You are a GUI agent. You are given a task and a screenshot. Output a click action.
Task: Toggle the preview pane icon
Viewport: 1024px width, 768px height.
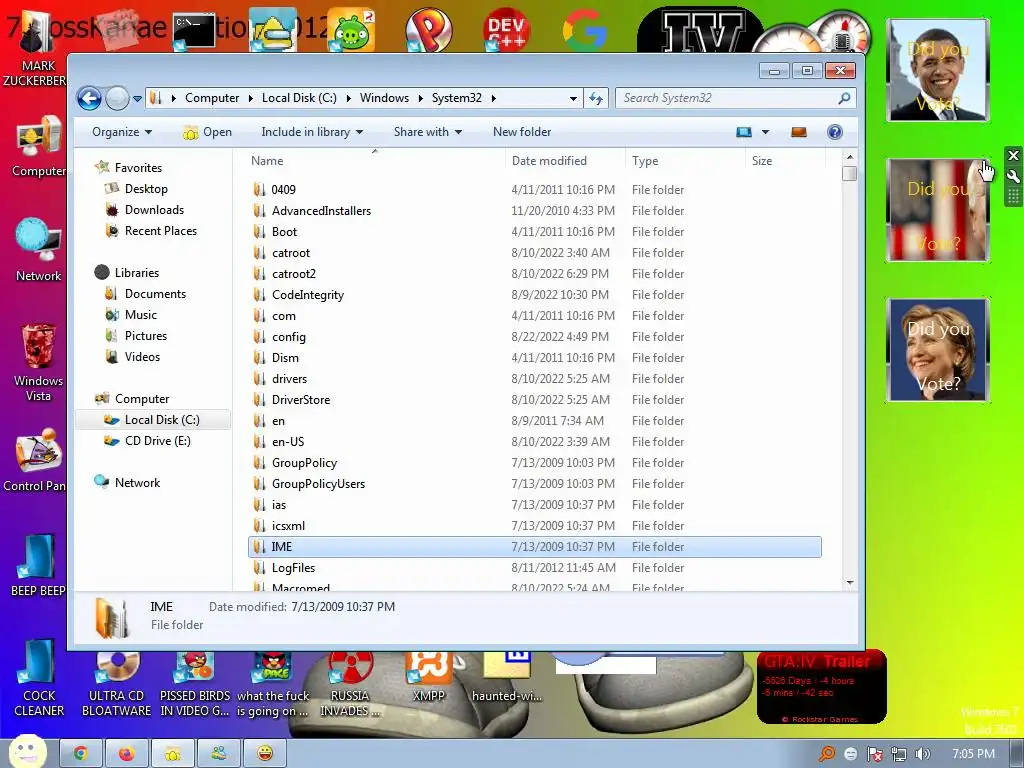(799, 132)
